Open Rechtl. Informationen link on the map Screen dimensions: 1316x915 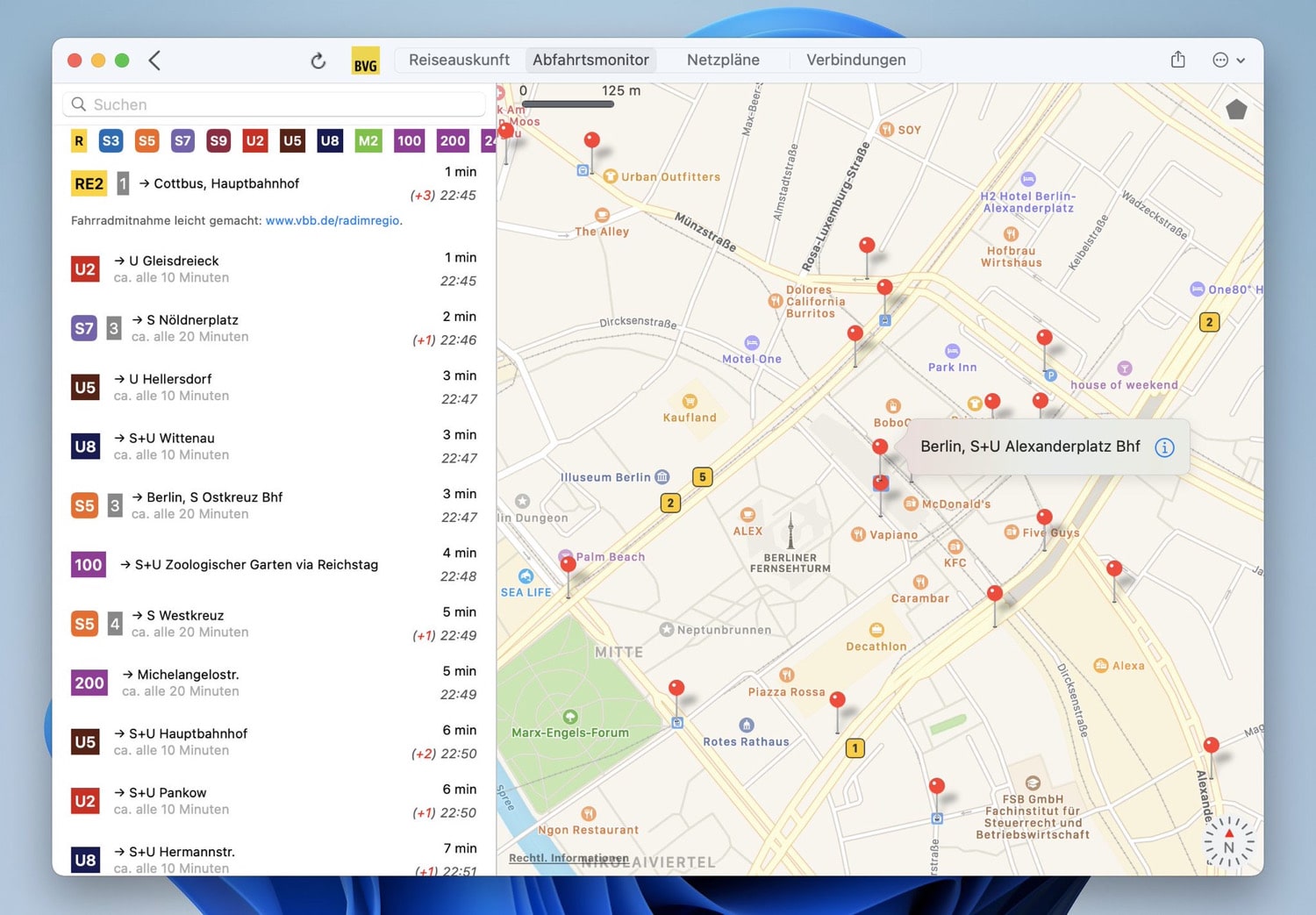(569, 858)
